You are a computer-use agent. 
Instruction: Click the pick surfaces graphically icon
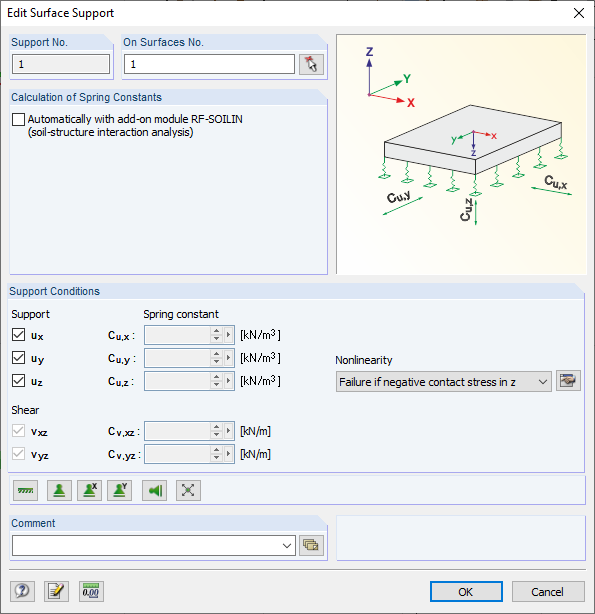coord(311,64)
